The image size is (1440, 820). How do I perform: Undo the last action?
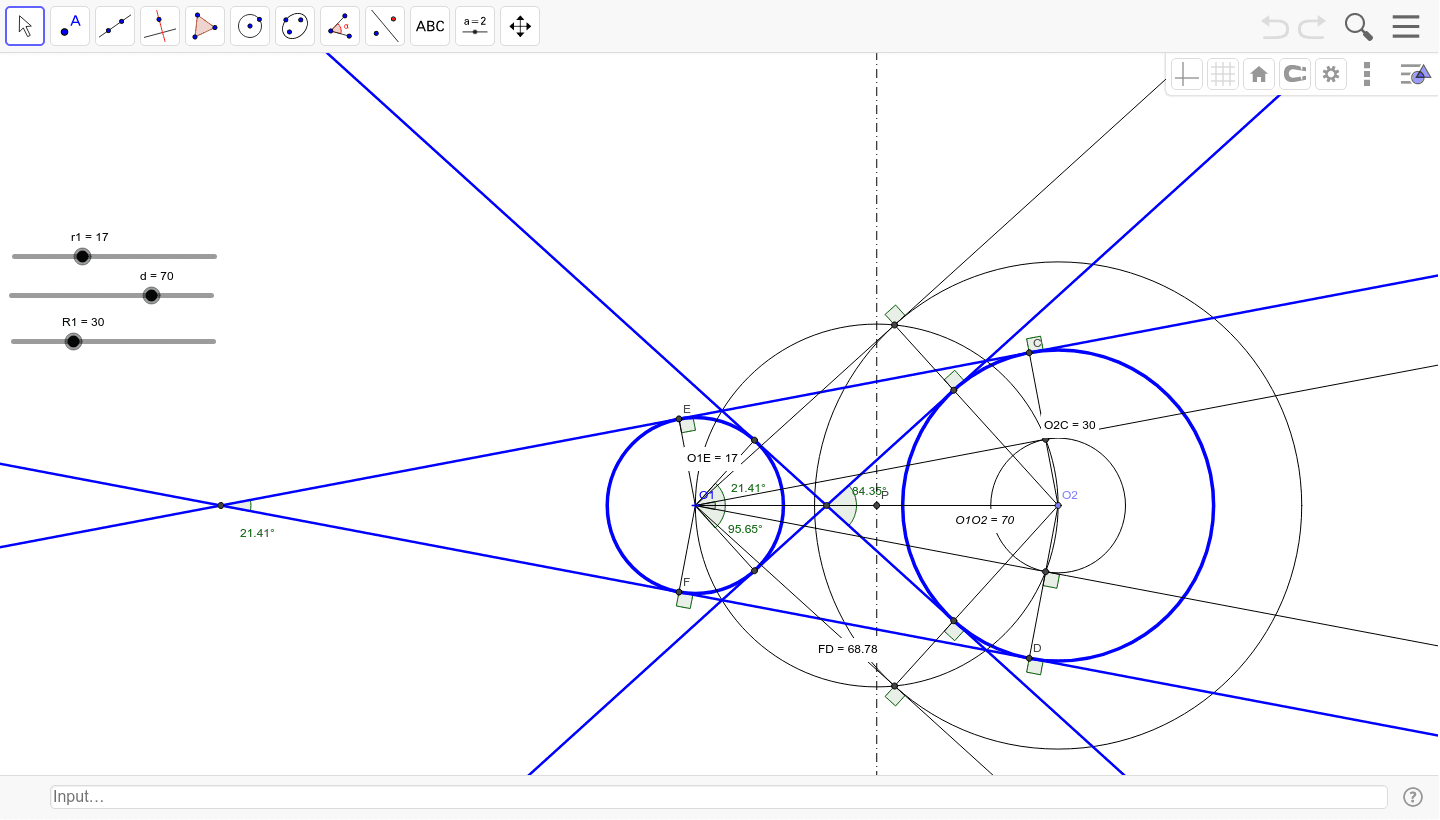(1275, 27)
